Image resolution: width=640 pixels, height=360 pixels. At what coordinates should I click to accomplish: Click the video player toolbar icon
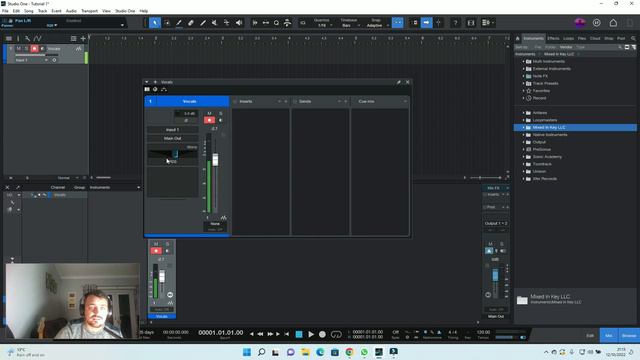[471, 23]
